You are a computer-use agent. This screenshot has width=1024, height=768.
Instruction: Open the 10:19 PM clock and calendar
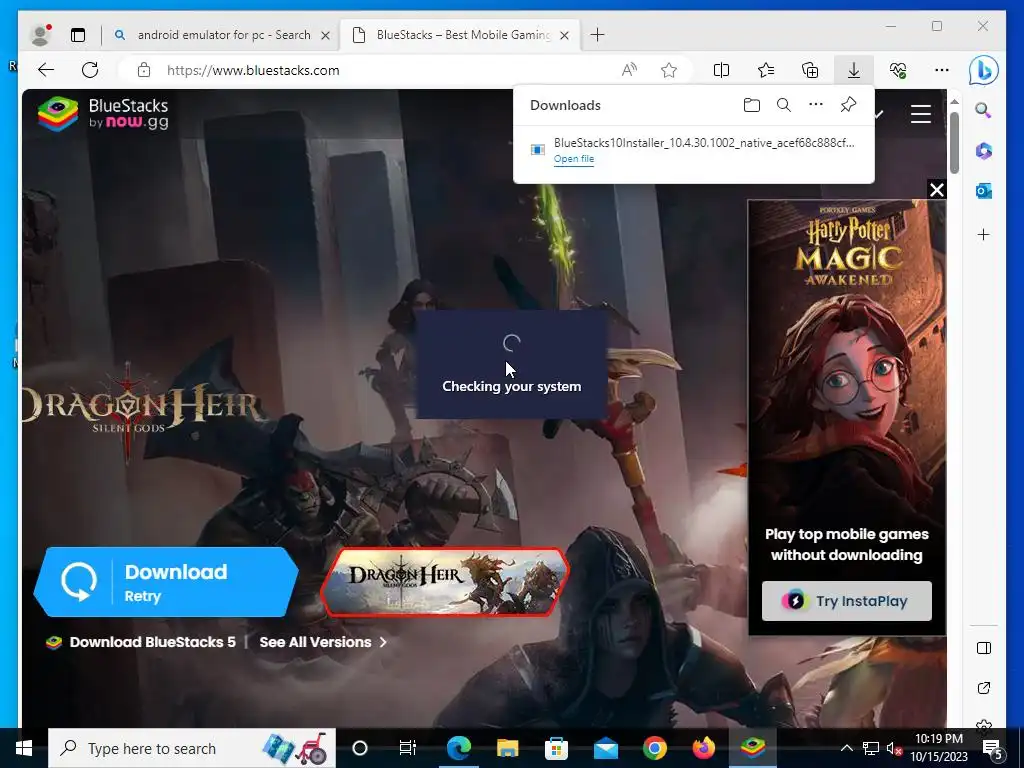pos(939,748)
